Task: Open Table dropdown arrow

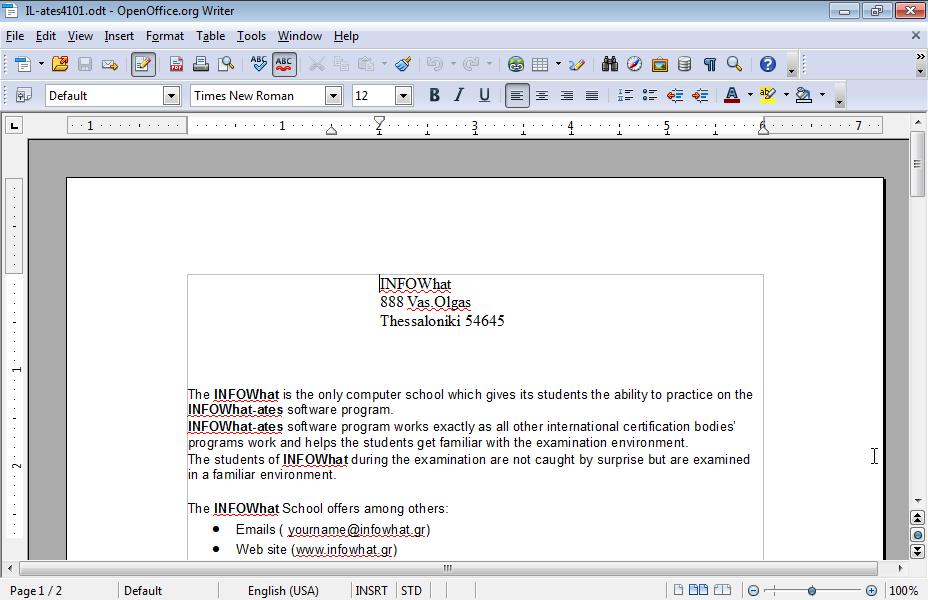Action: coord(558,64)
